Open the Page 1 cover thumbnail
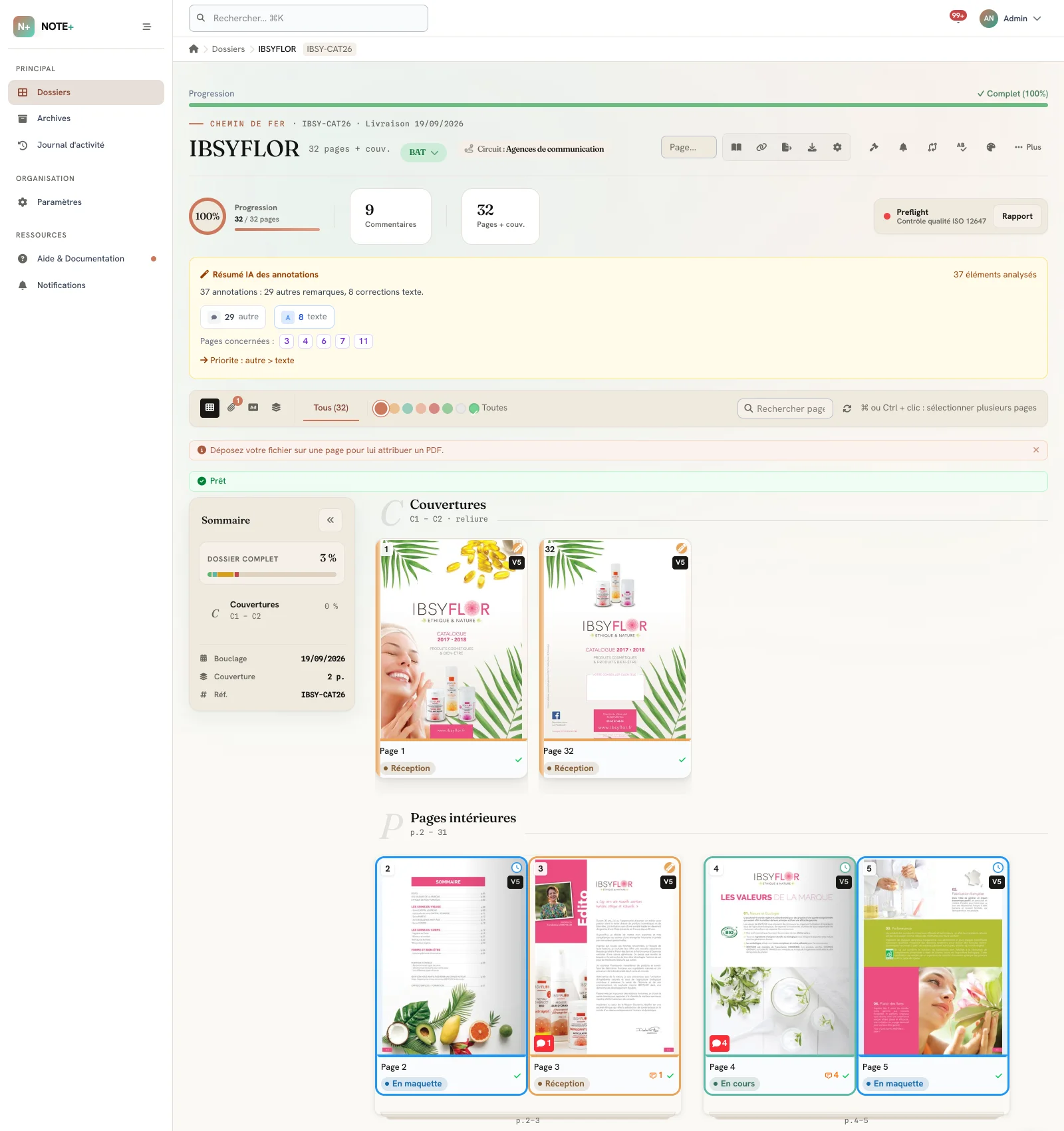This screenshot has width=1064, height=1131. pos(452,639)
